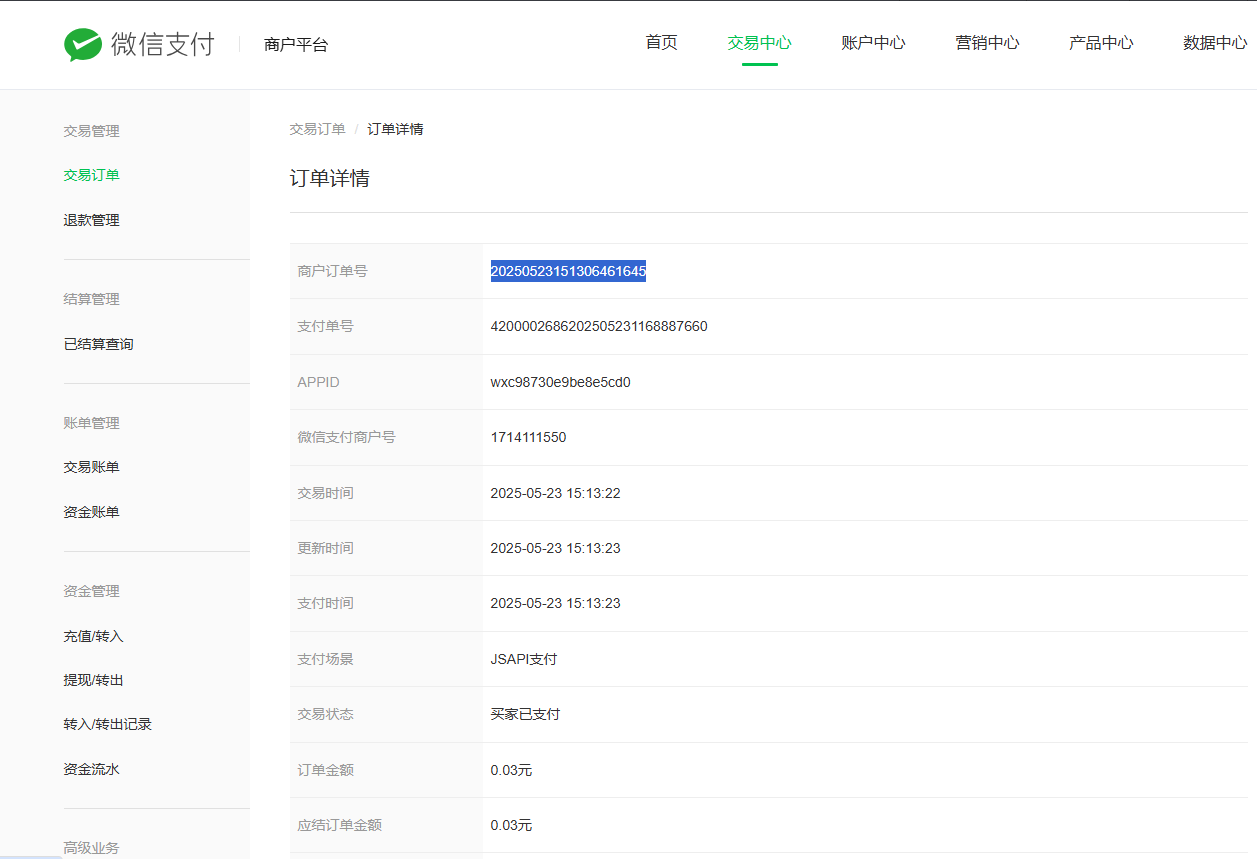Click the WeChat Pay logo icon
This screenshot has width=1257, height=859.
[83, 44]
